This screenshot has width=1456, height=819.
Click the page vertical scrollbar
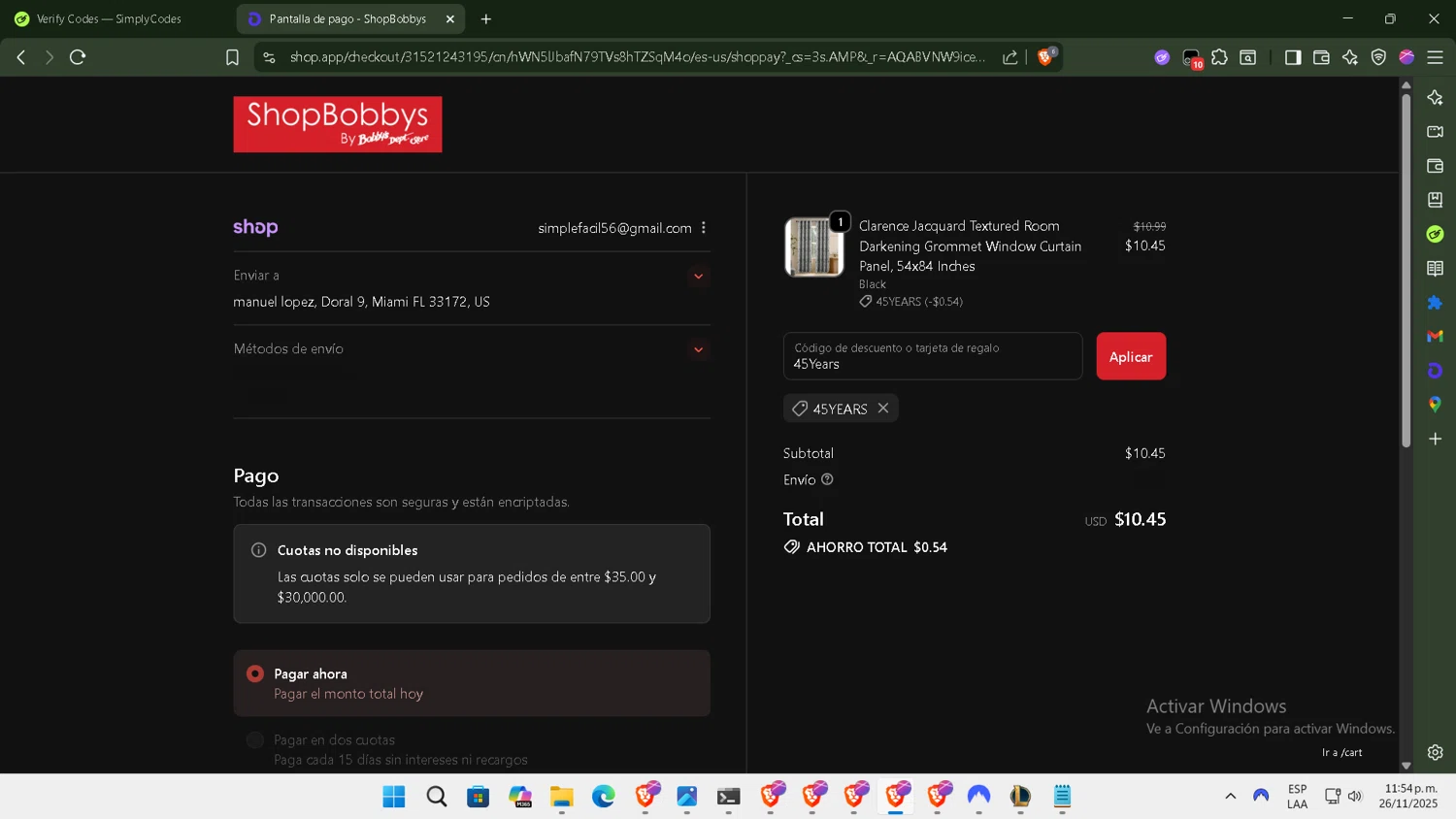coord(1406,272)
